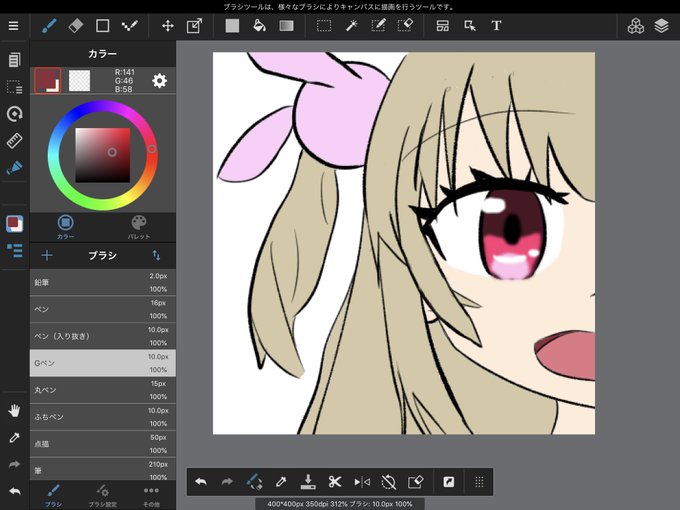Switch to the カラー tab
The width and height of the screenshot is (680, 510).
coord(65,227)
